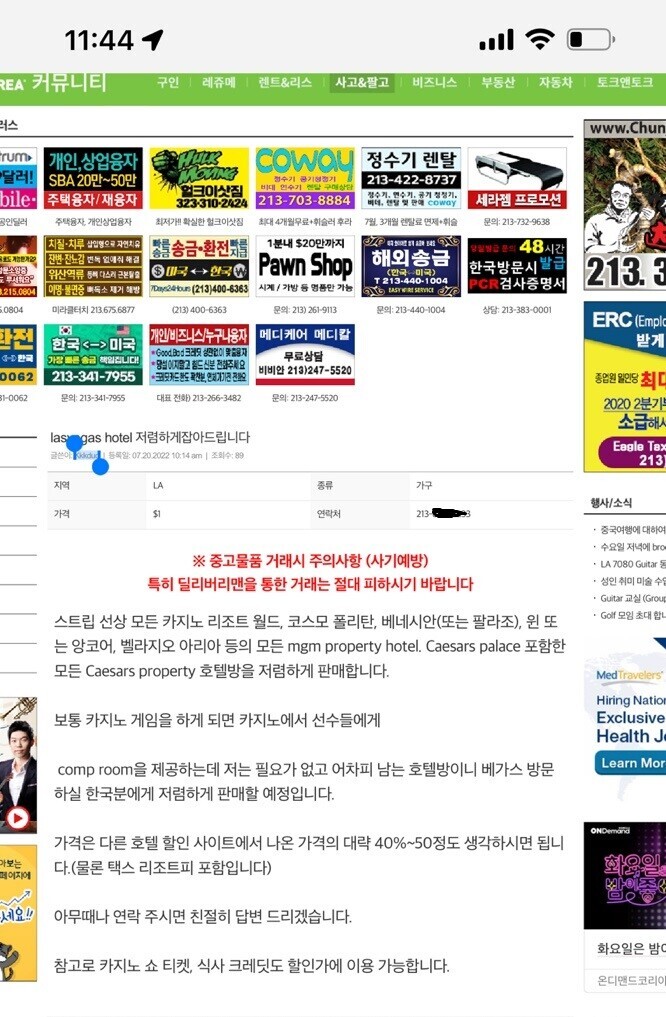Open news item 중국여행에 대하여
This screenshot has width=666, height=1017.
tap(632, 530)
